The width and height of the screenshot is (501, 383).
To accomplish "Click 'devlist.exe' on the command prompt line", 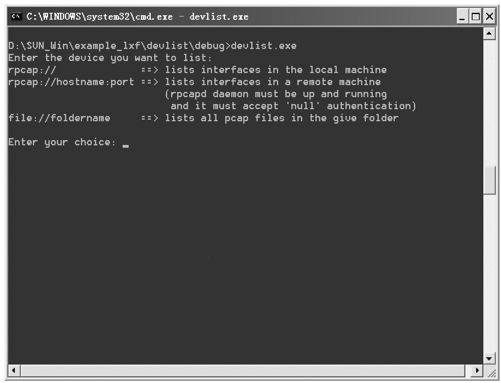I will [x=263, y=46].
